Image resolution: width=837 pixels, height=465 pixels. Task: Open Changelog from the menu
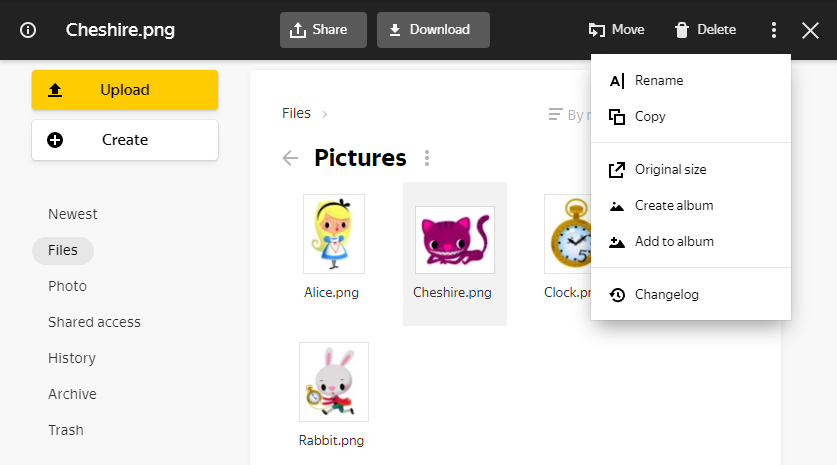[691, 295]
